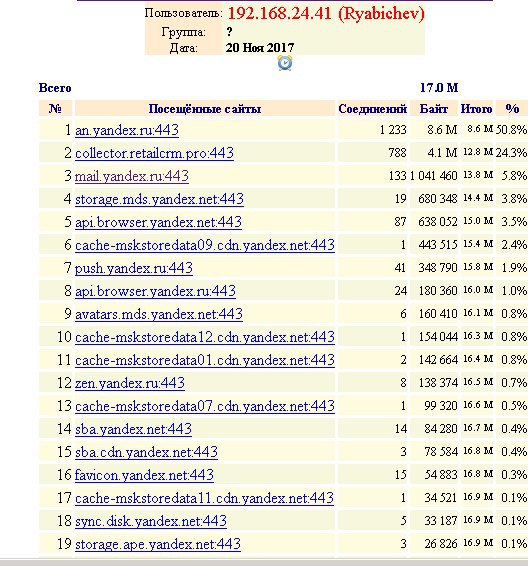Click the 50.8% percentage cell
The height and width of the screenshot is (566, 528).
[x=511, y=130]
